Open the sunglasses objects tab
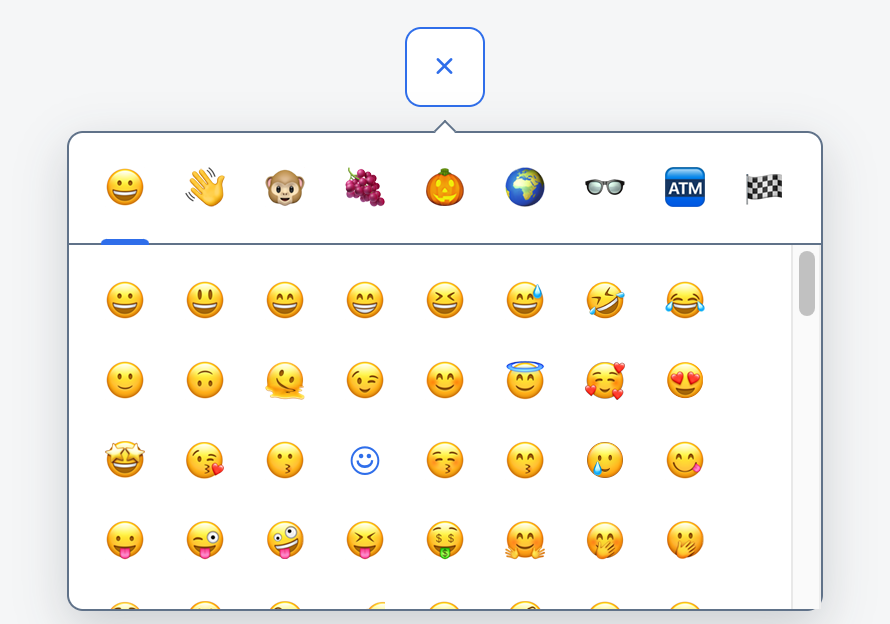 (605, 187)
